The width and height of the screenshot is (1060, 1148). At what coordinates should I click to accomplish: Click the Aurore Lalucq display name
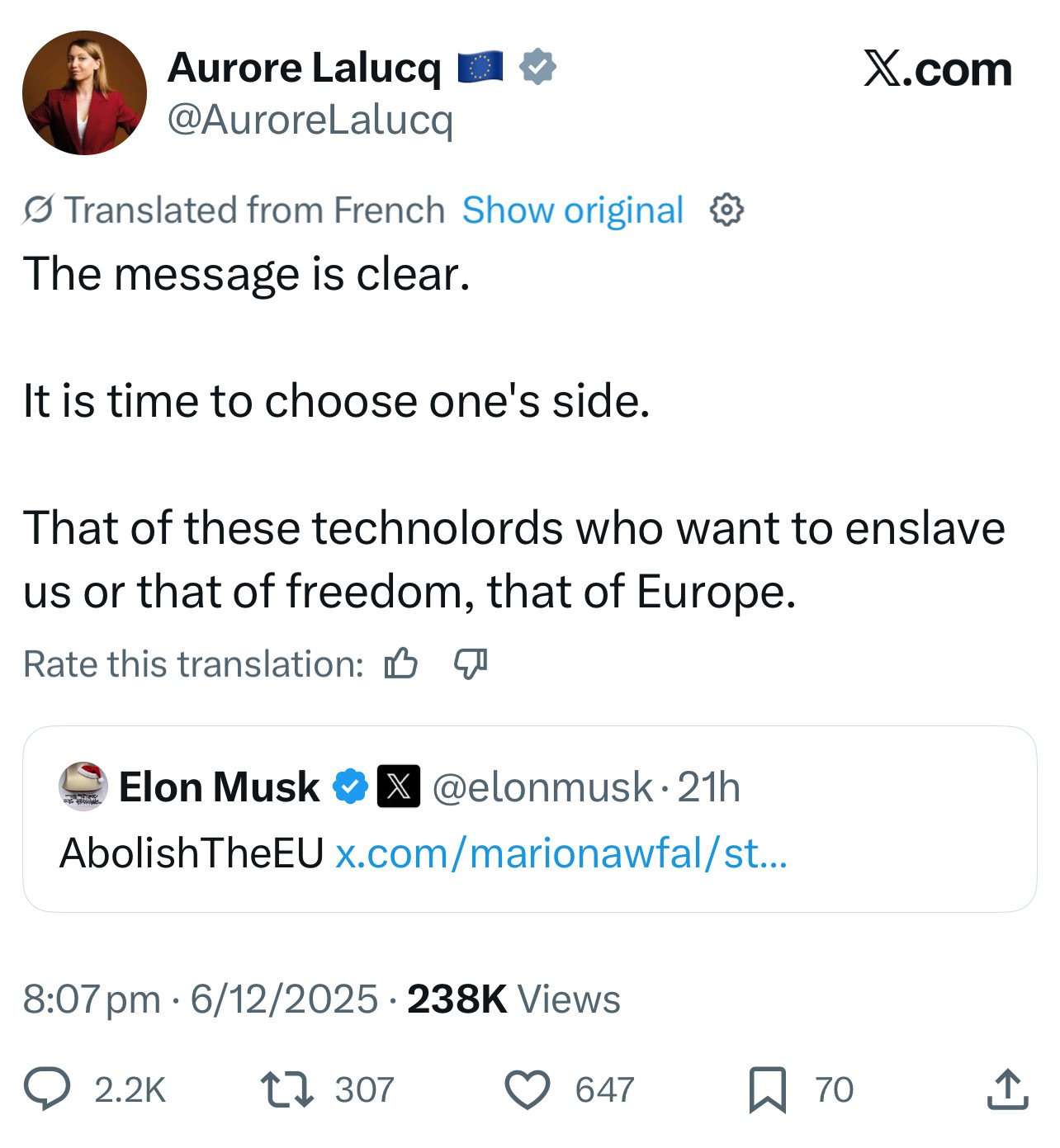(304, 67)
